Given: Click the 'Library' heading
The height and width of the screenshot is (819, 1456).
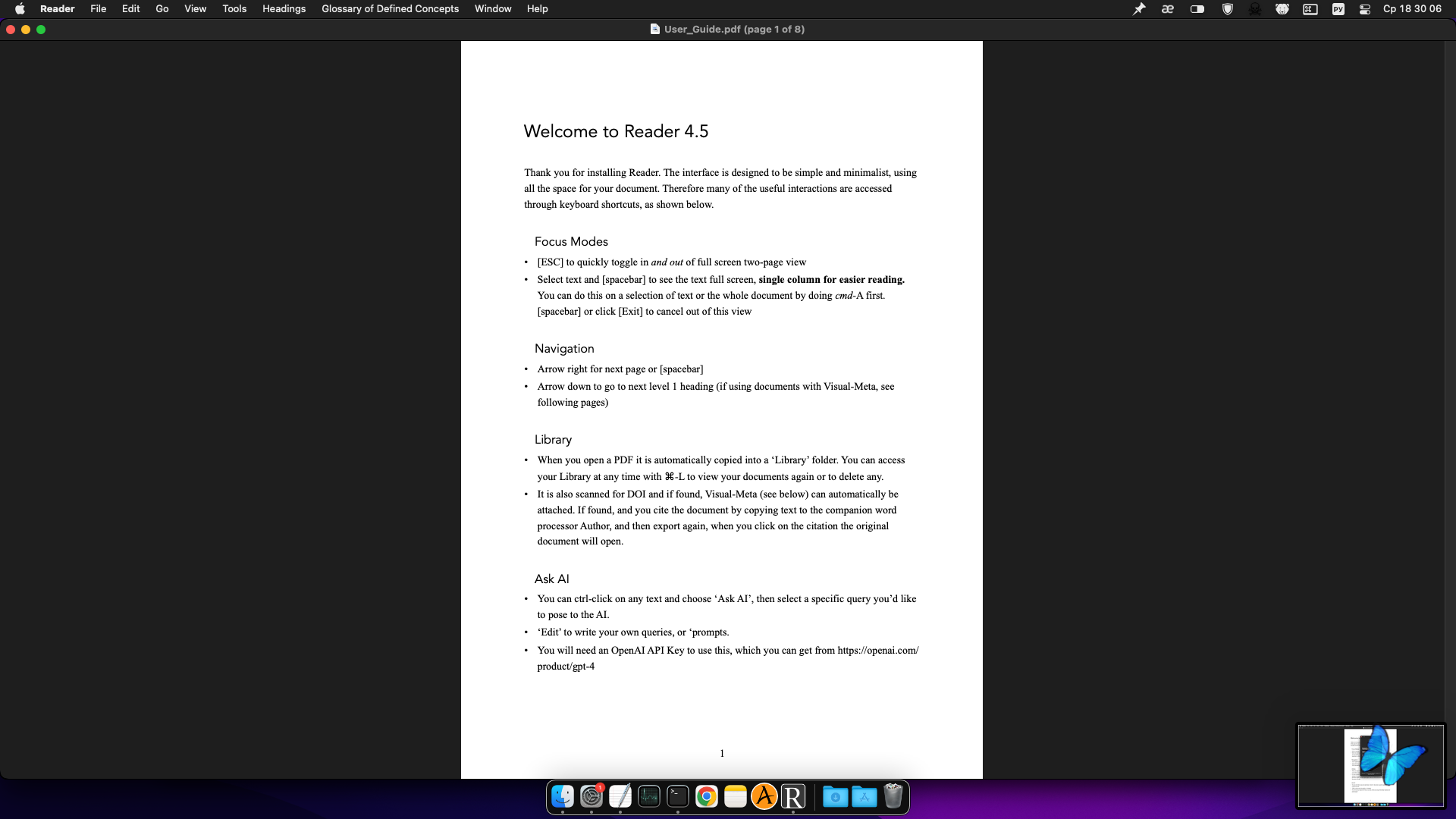Looking at the screenshot, I should pos(553,439).
